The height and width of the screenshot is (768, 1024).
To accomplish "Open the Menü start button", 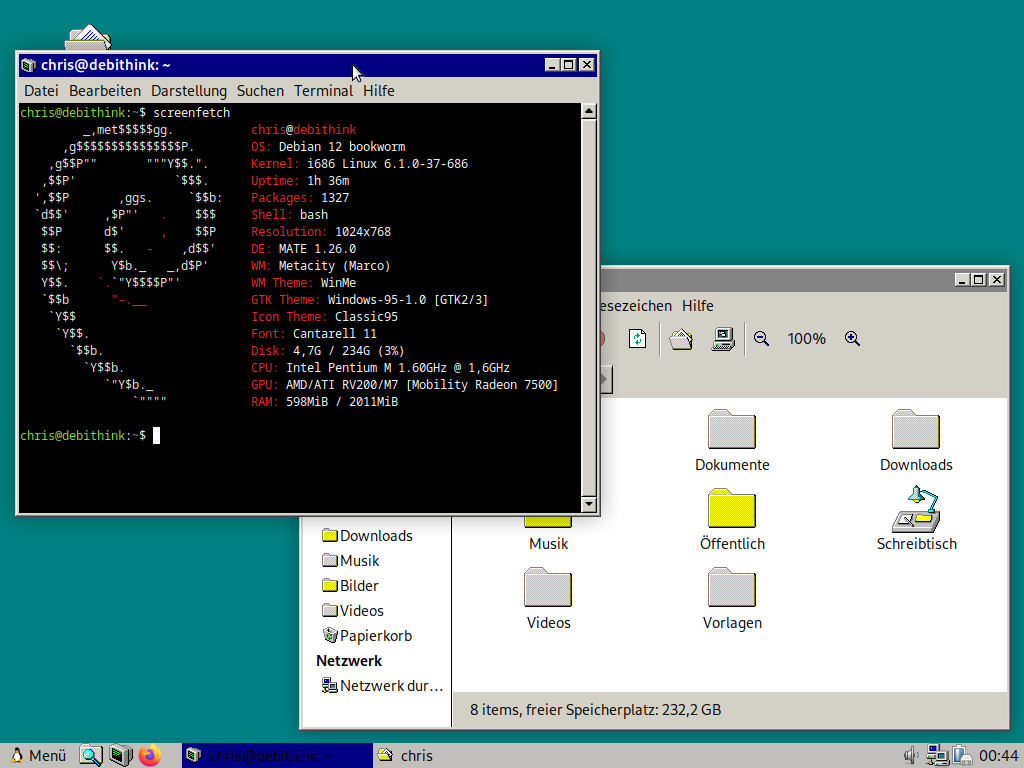I will pyautogui.click(x=39, y=756).
